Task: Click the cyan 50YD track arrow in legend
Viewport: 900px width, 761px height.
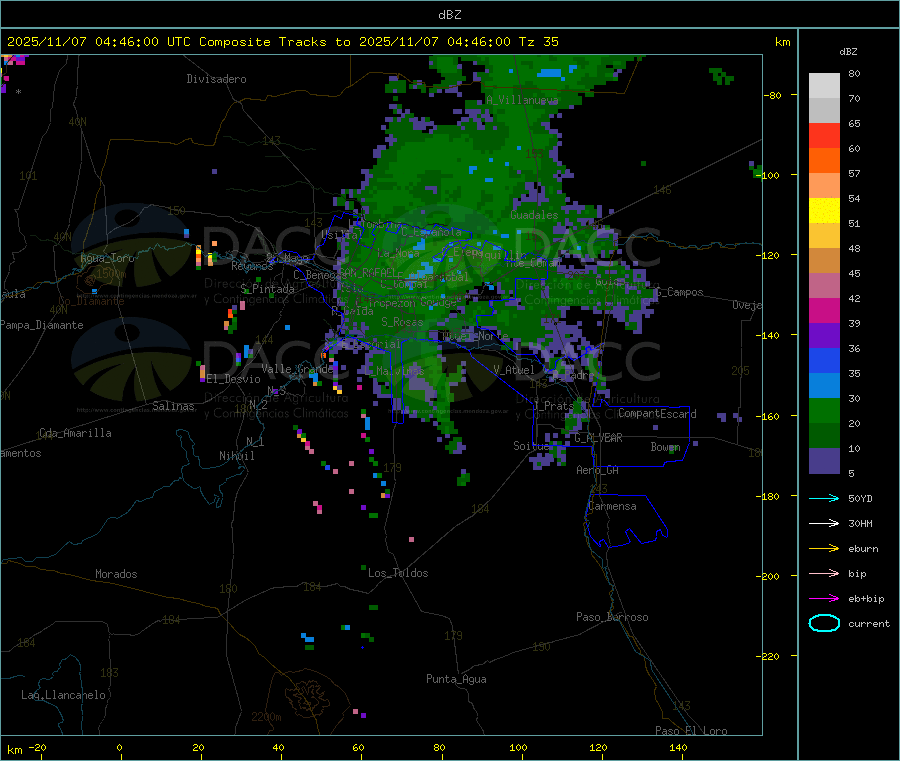Action: [824, 498]
